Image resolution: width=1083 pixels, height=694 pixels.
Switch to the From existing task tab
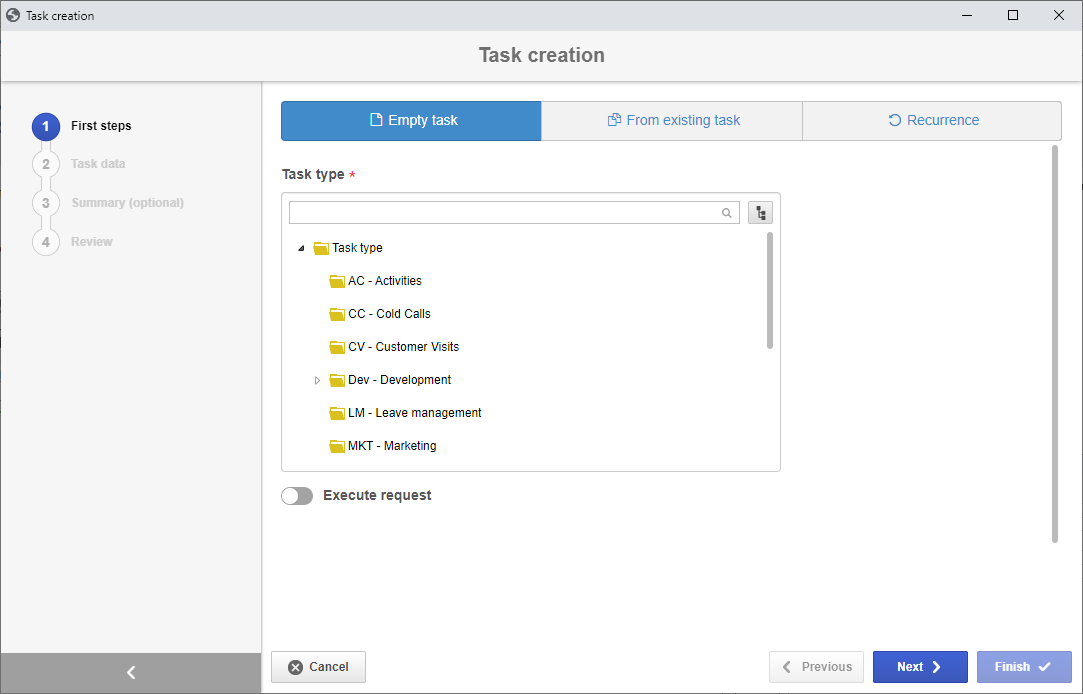point(672,121)
